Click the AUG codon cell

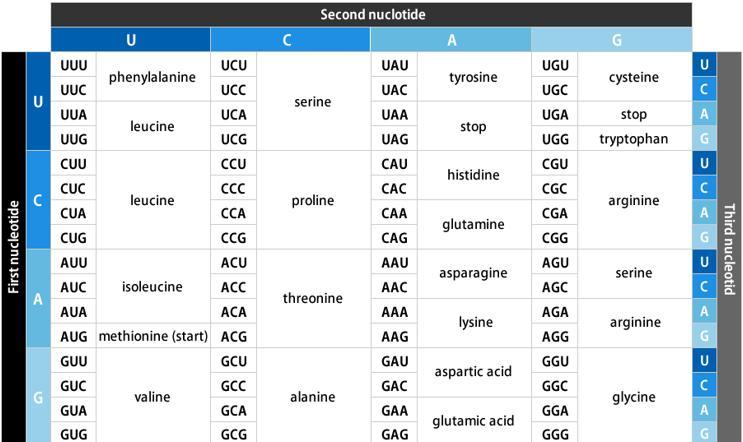[x=73, y=336]
